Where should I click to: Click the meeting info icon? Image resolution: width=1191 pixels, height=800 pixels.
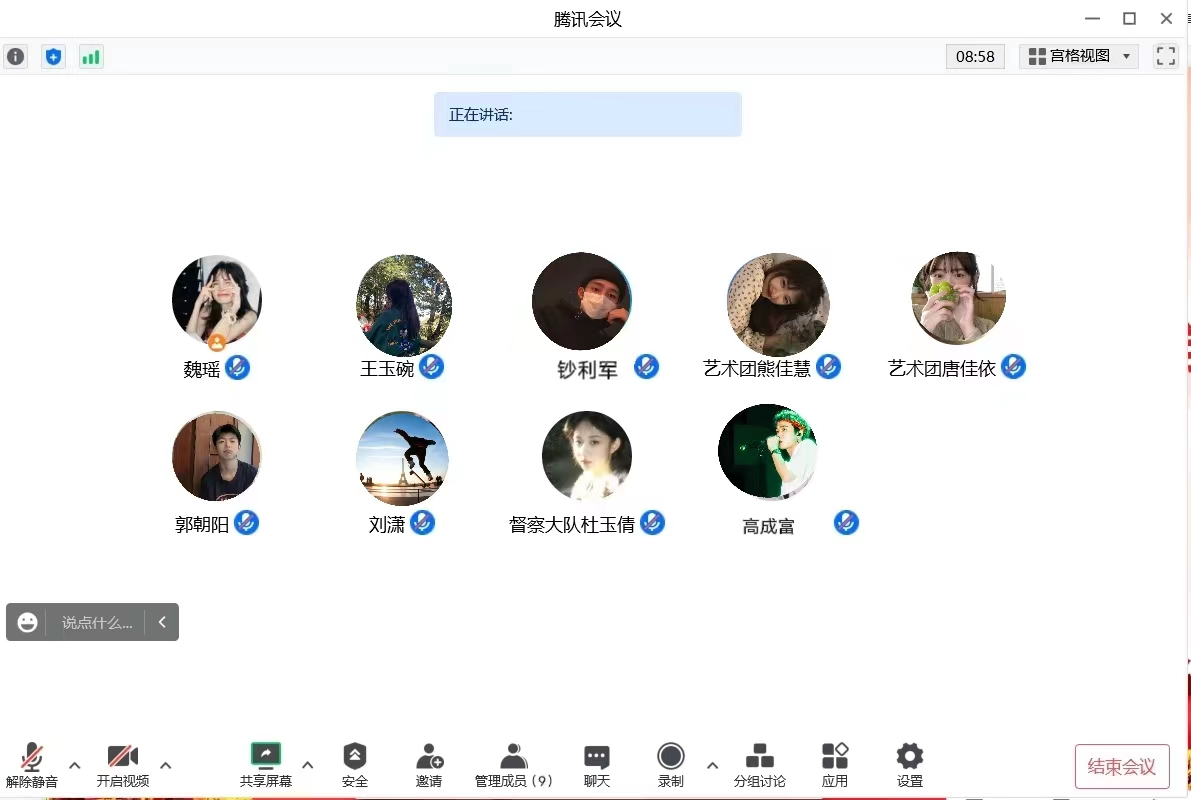(x=16, y=57)
